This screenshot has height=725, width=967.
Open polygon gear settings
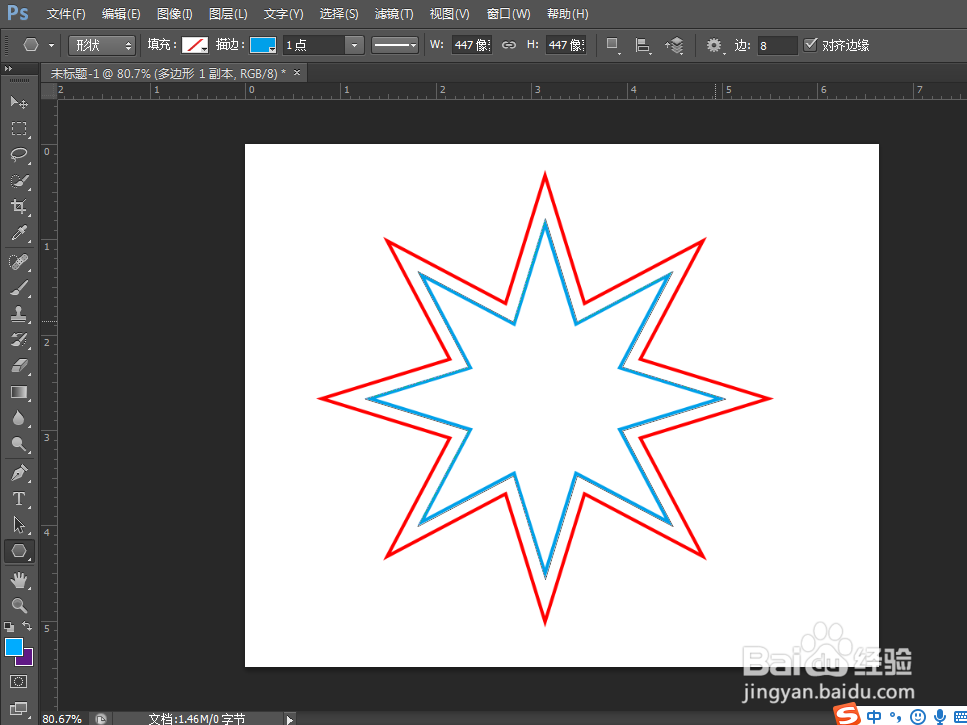pos(715,45)
